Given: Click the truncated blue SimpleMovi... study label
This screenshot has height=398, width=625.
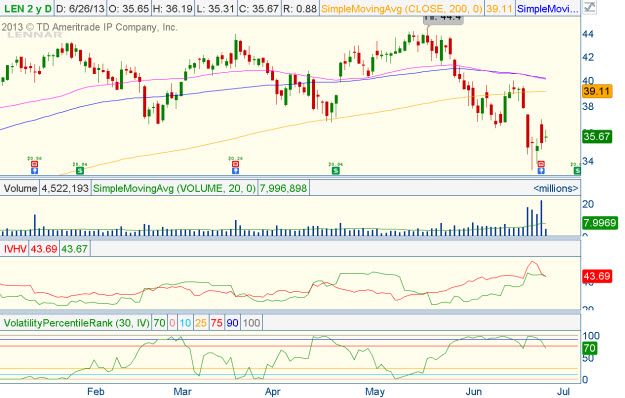Looking at the screenshot, I should pos(548,8).
